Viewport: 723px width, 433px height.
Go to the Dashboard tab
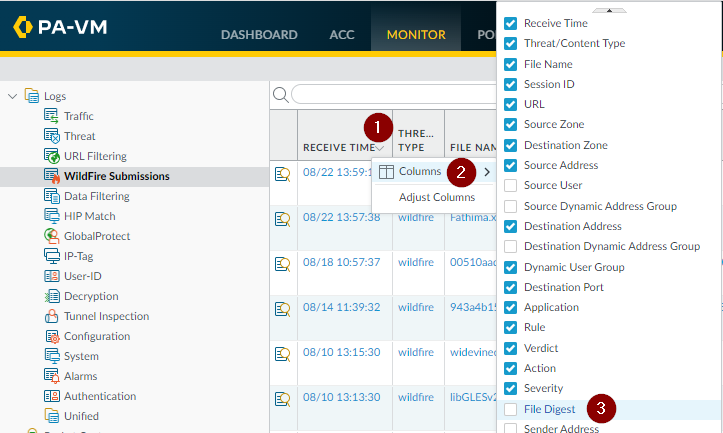click(259, 35)
